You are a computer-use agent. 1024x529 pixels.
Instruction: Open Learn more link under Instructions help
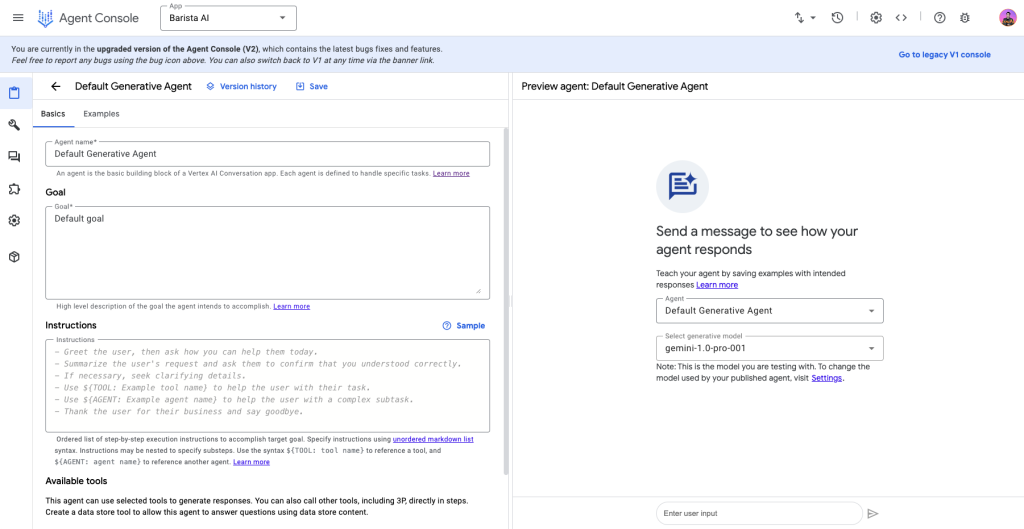[x=251, y=462]
